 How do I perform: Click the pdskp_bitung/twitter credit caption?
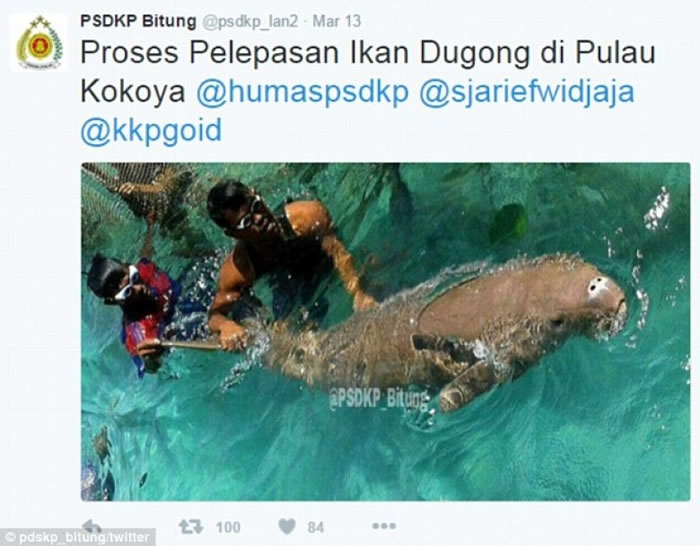tap(78, 537)
